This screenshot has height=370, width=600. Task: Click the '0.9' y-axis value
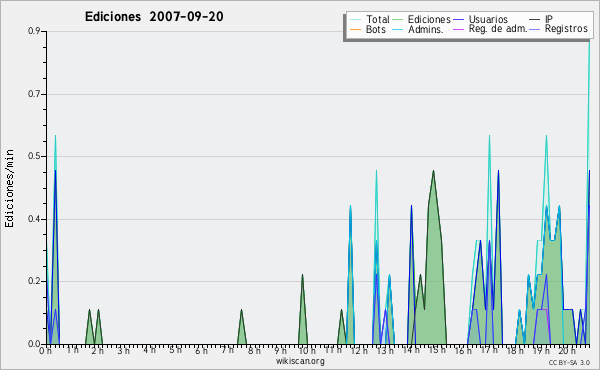click(x=34, y=31)
